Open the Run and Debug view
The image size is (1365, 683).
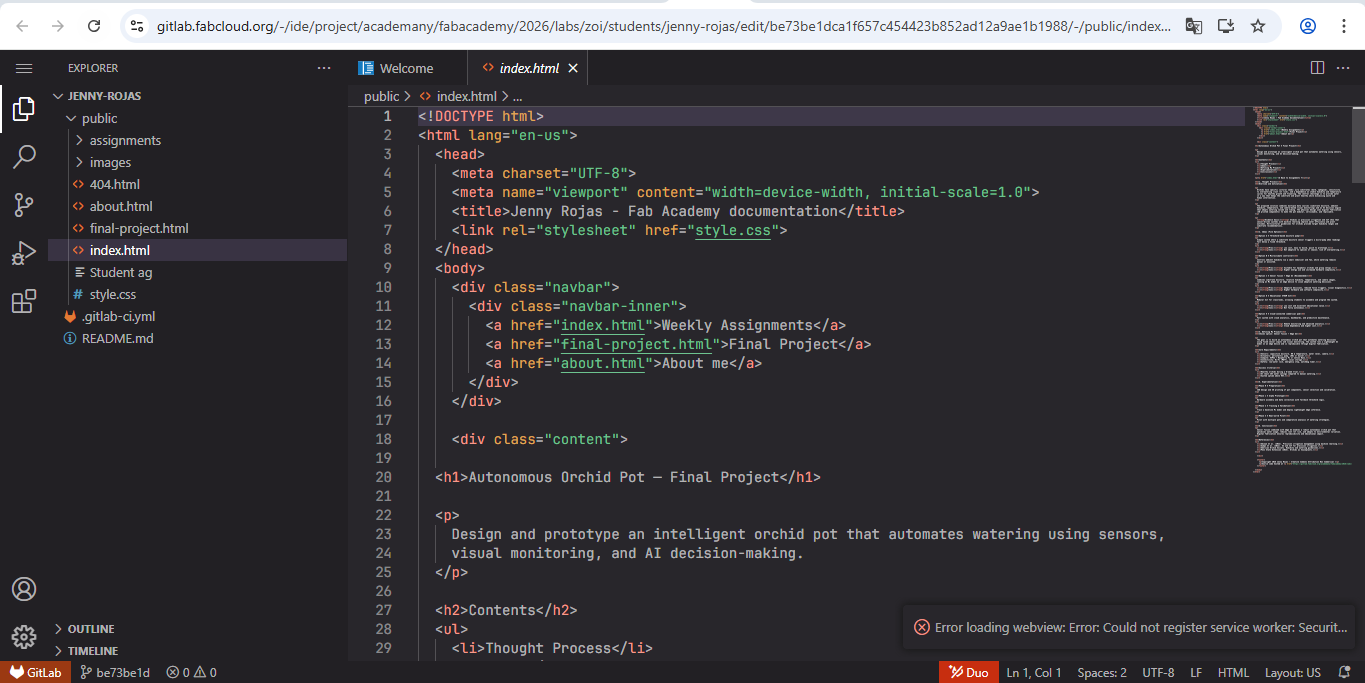(23, 253)
